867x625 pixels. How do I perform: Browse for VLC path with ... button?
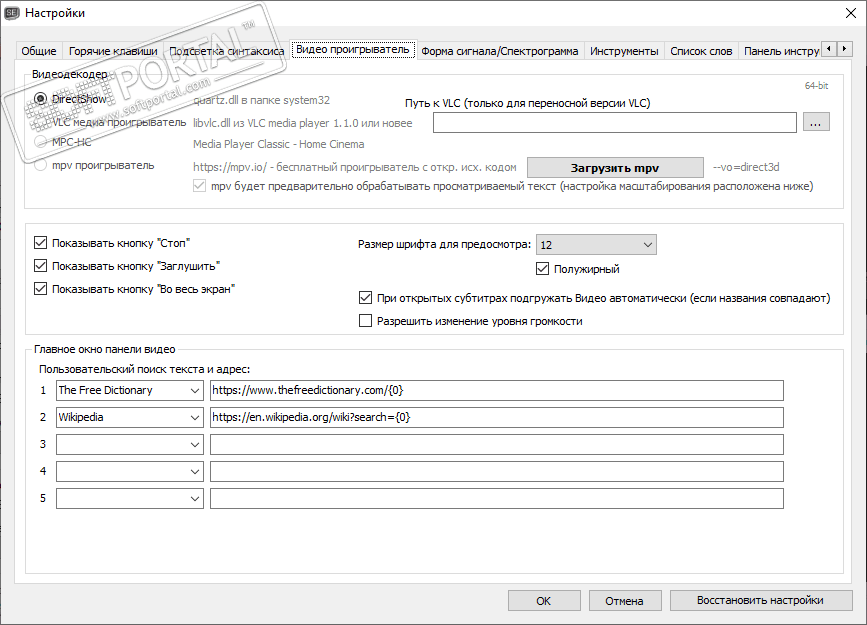tap(816, 122)
